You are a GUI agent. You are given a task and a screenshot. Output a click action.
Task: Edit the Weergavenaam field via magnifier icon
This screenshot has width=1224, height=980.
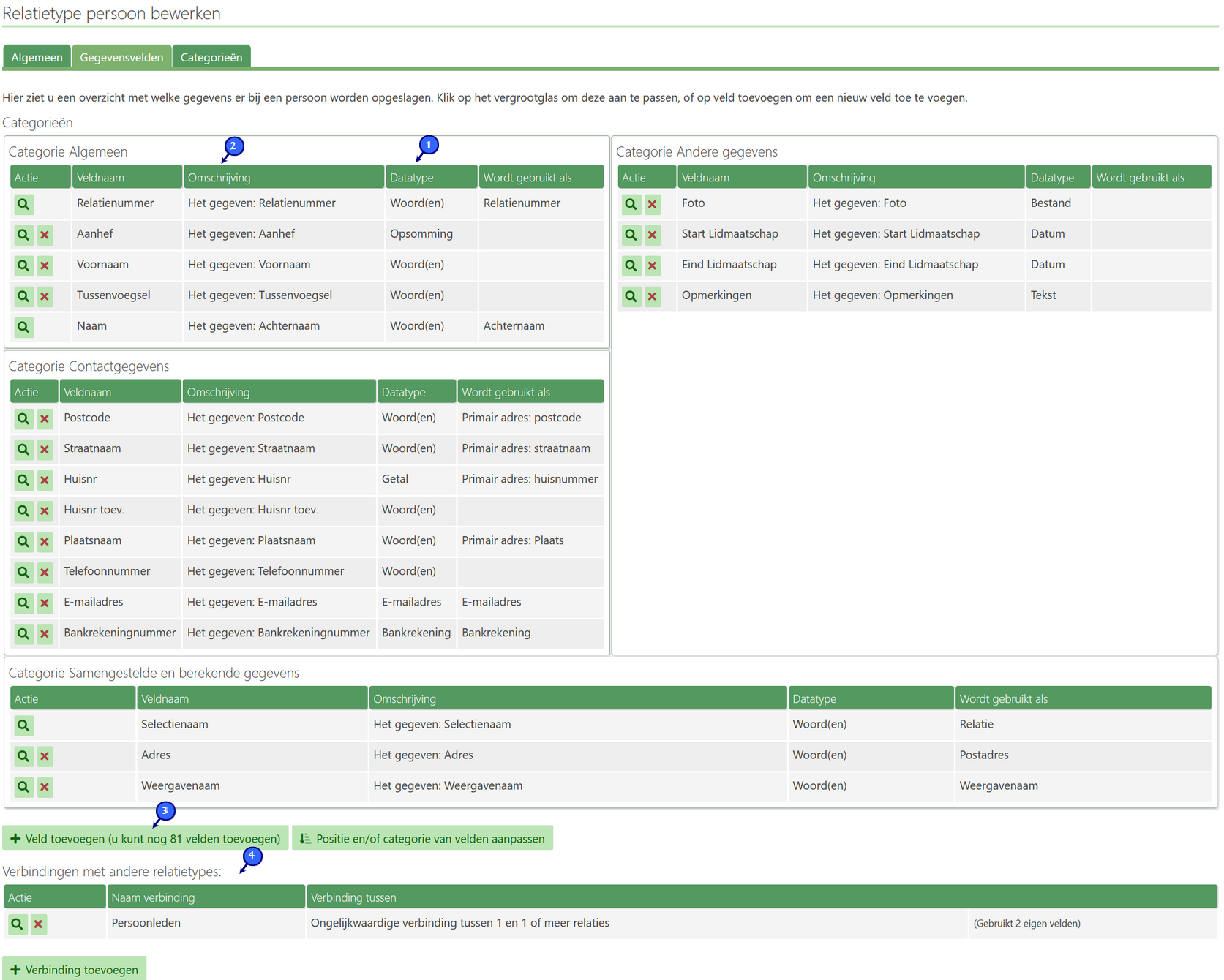pos(23,787)
